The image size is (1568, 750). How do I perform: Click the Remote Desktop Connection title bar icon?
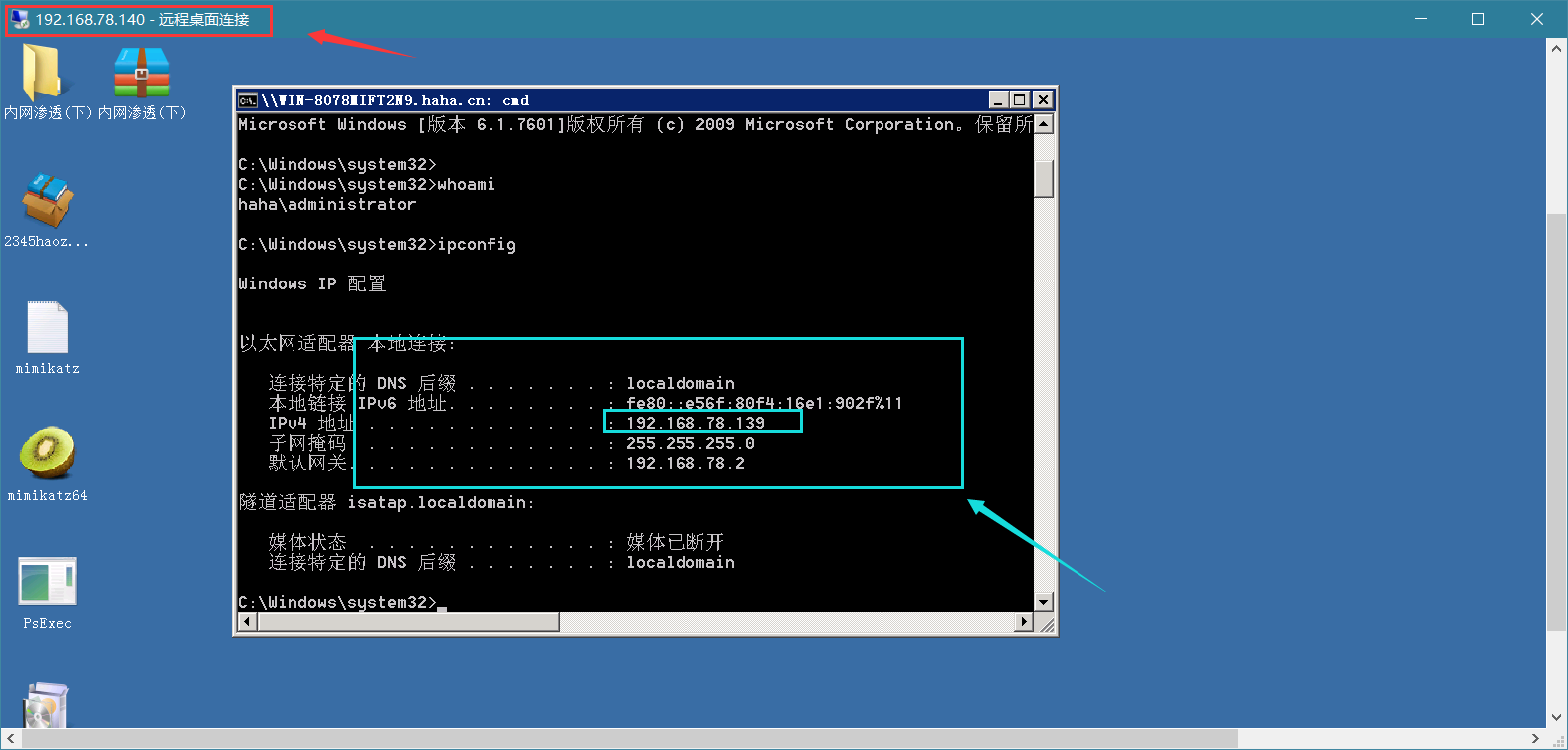tap(20, 19)
